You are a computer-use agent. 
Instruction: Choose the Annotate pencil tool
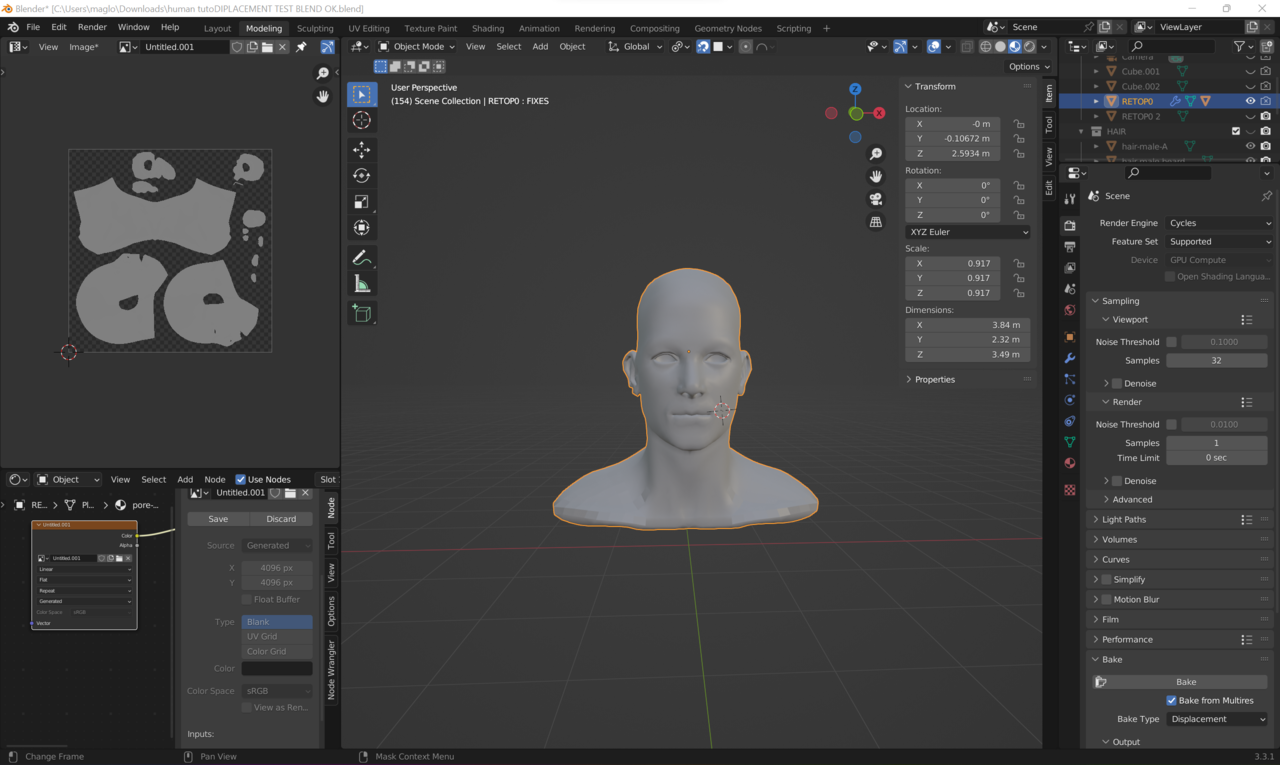pos(361,258)
